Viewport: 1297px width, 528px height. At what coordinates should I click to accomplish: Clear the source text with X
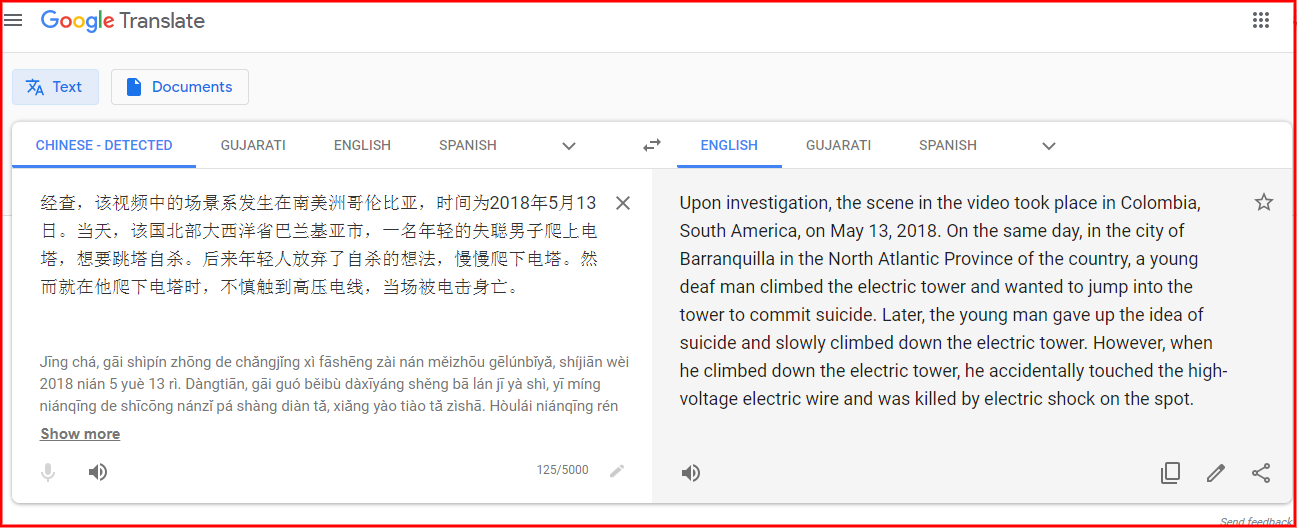point(623,203)
